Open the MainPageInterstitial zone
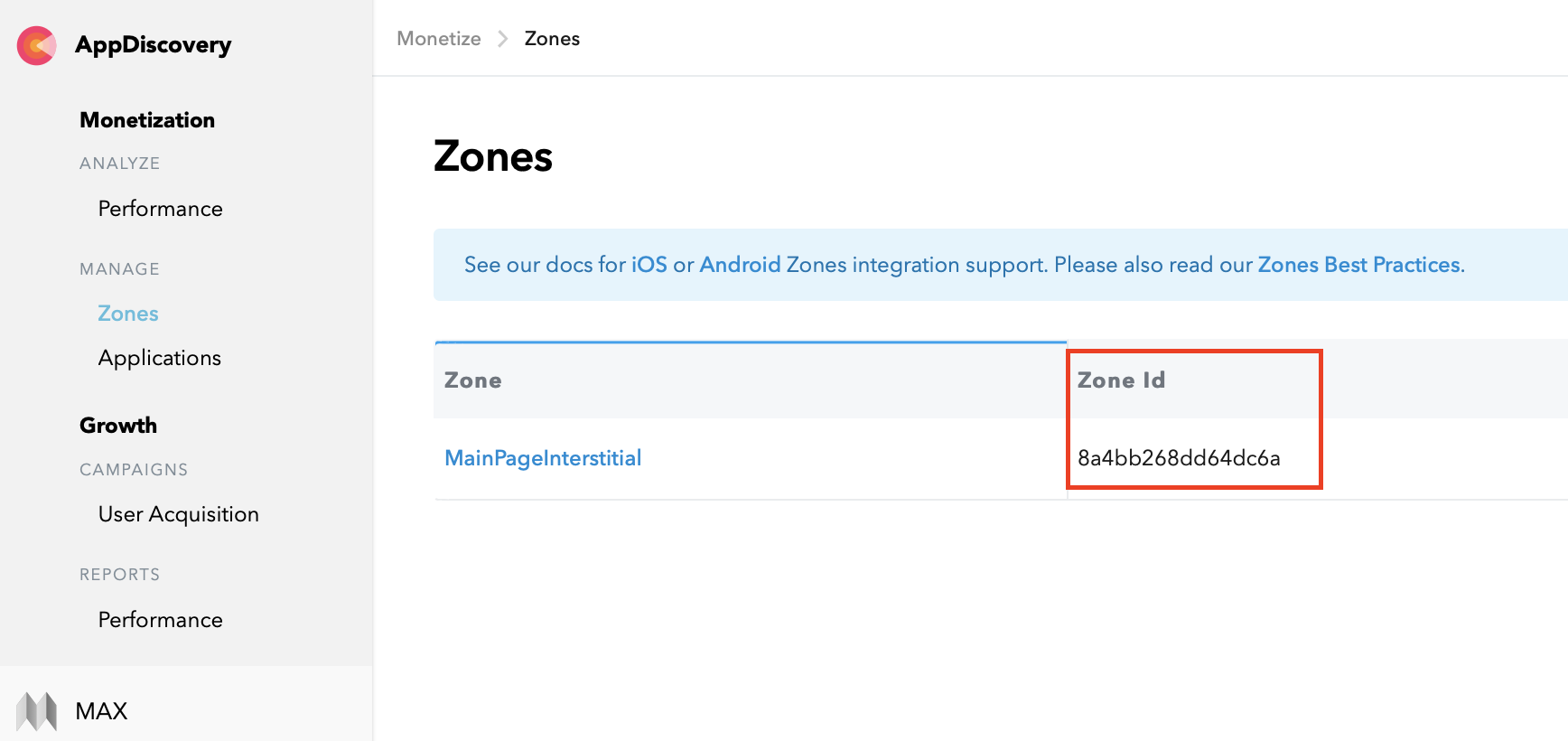Image resolution: width=1568 pixels, height=741 pixels. pyautogui.click(x=543, y=458)
